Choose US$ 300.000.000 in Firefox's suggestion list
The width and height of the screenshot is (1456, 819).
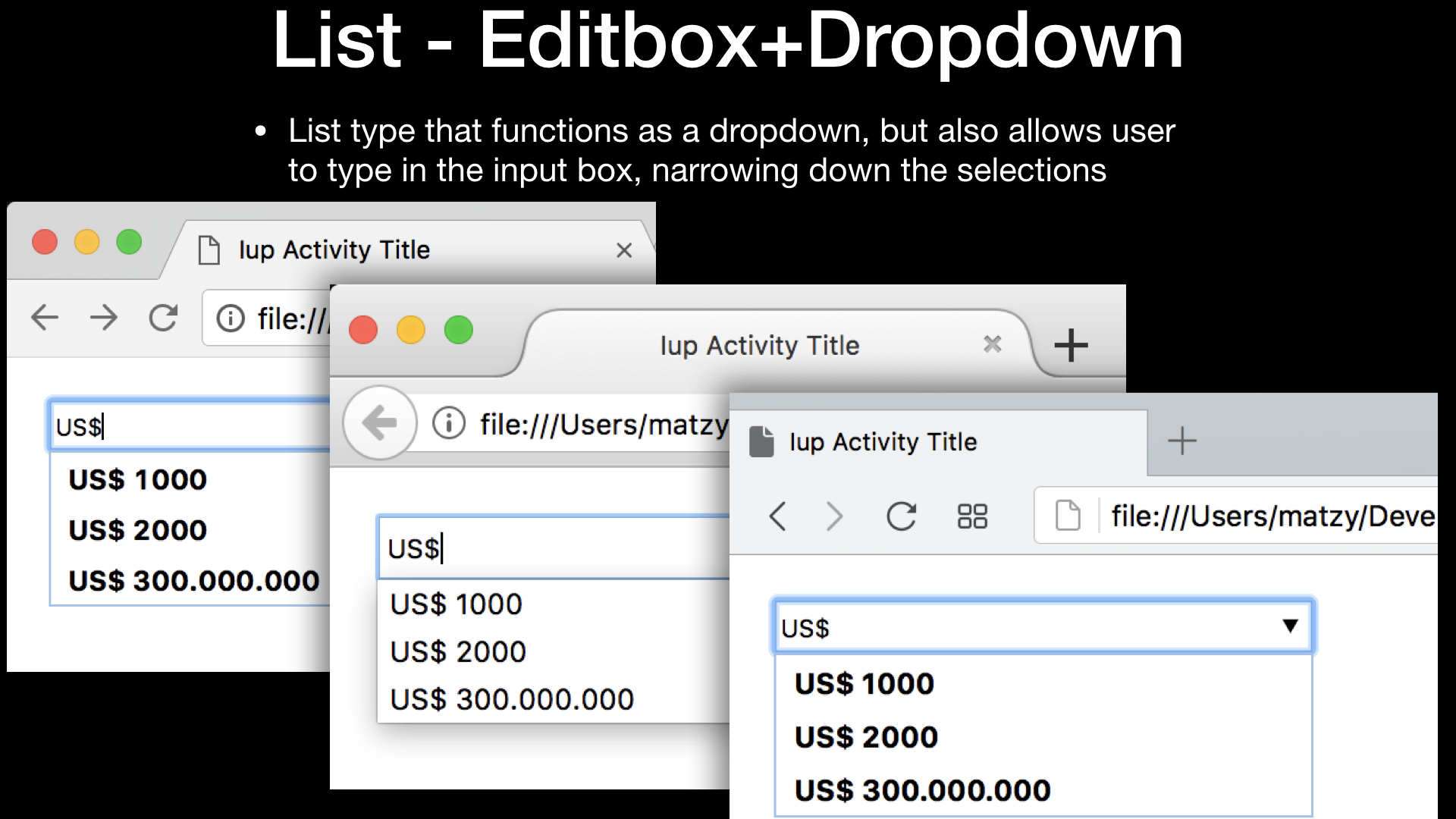pyautogui.click(x=512, y=699)
